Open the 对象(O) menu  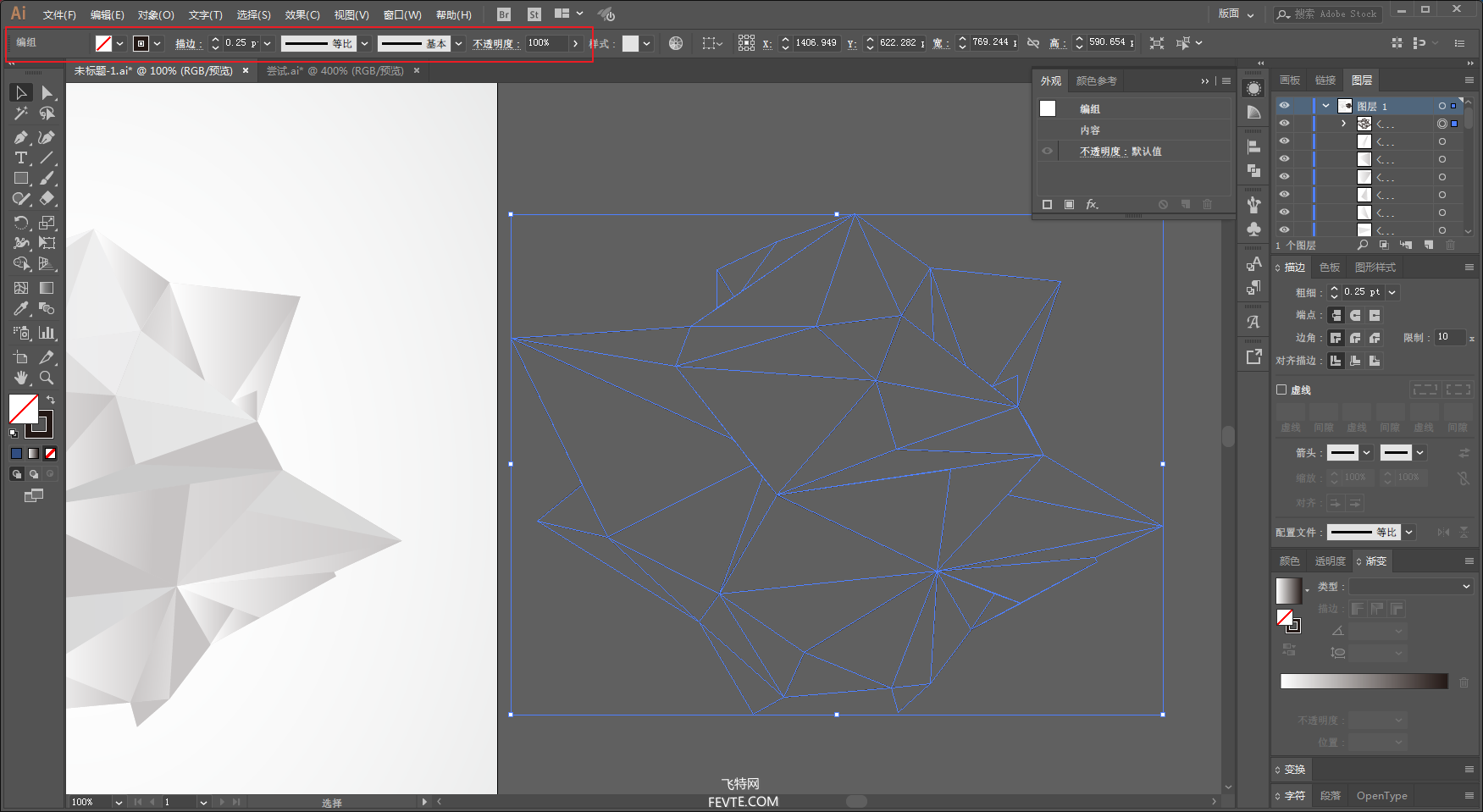(x=156, y=15)
